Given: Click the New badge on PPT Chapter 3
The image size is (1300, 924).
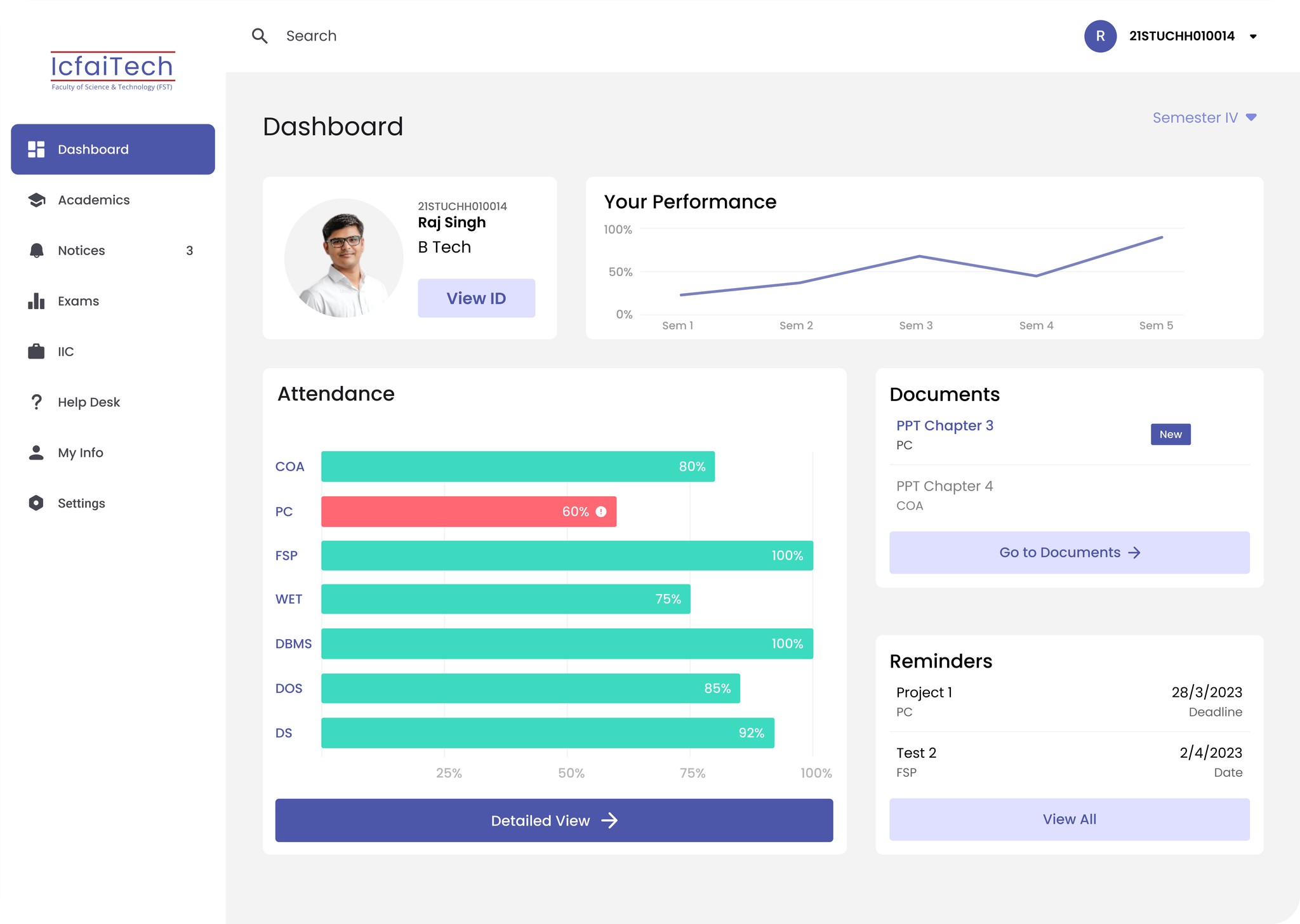Looking at the screenshot, I should (1171, 434).
